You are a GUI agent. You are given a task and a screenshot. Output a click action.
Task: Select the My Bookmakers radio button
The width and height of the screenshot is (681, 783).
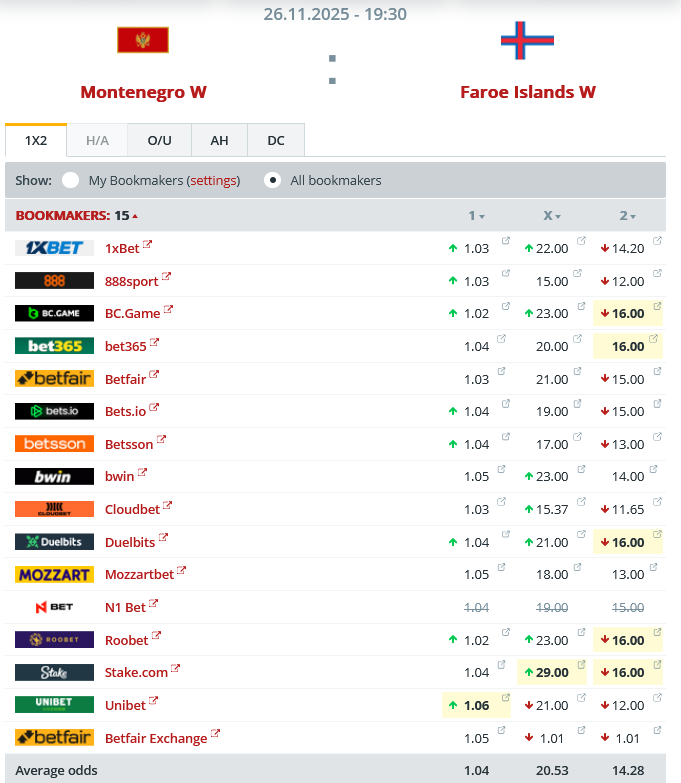coord(70,181)
